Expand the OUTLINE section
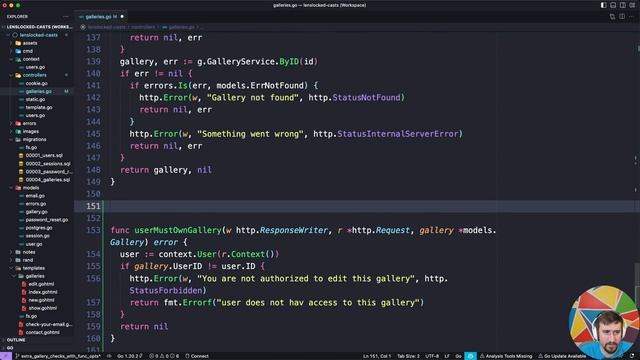This screenshot has height=360, width=640. coord(16,340)
